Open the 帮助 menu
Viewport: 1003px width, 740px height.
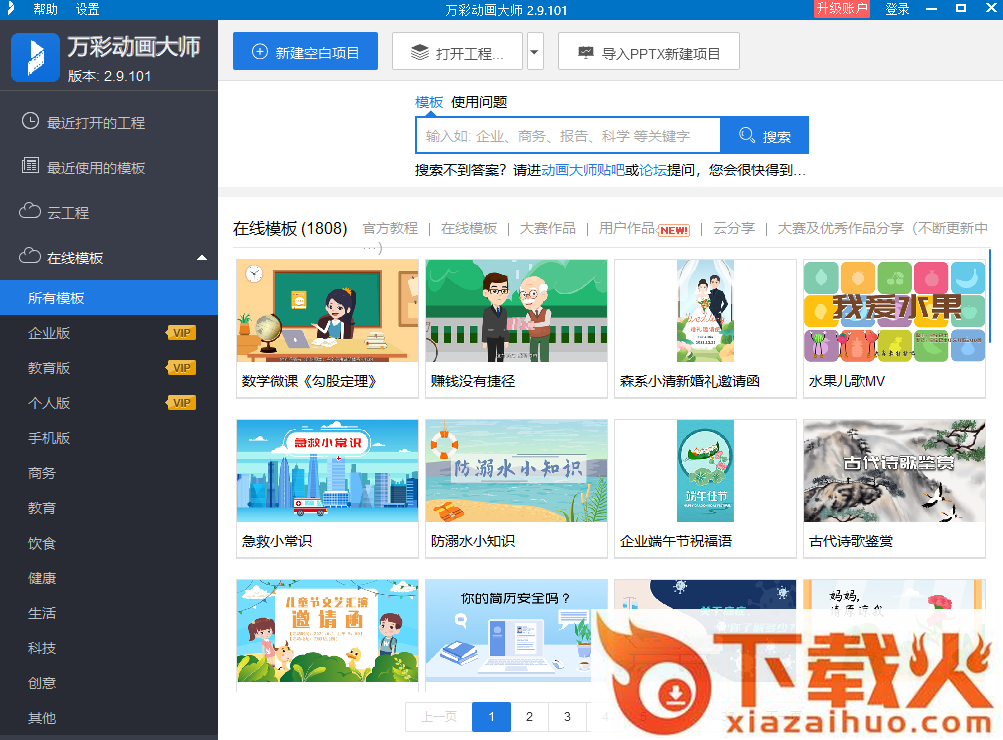[x=45, y=9]
